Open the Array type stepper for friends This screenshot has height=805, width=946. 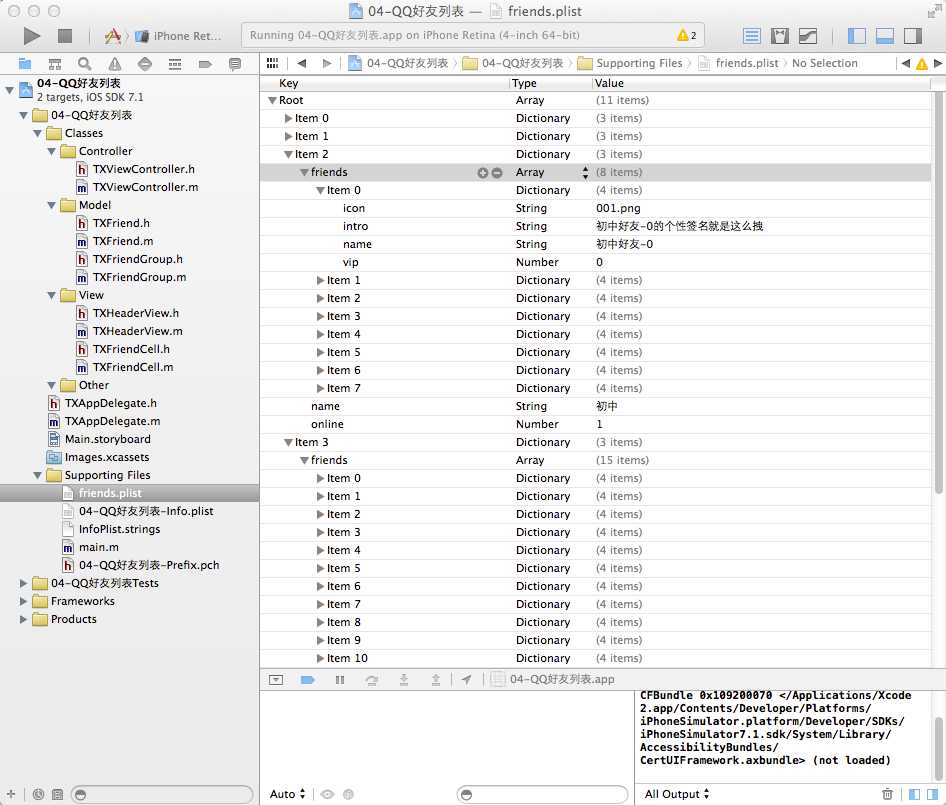tap(585, 173)
